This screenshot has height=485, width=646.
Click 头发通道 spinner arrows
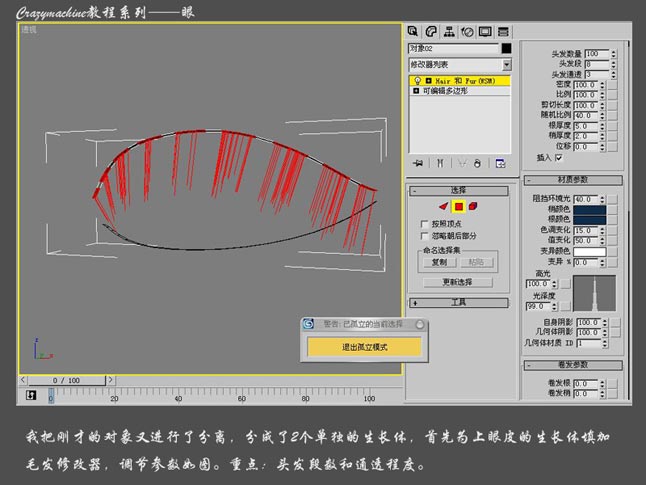tap(614, 75)
